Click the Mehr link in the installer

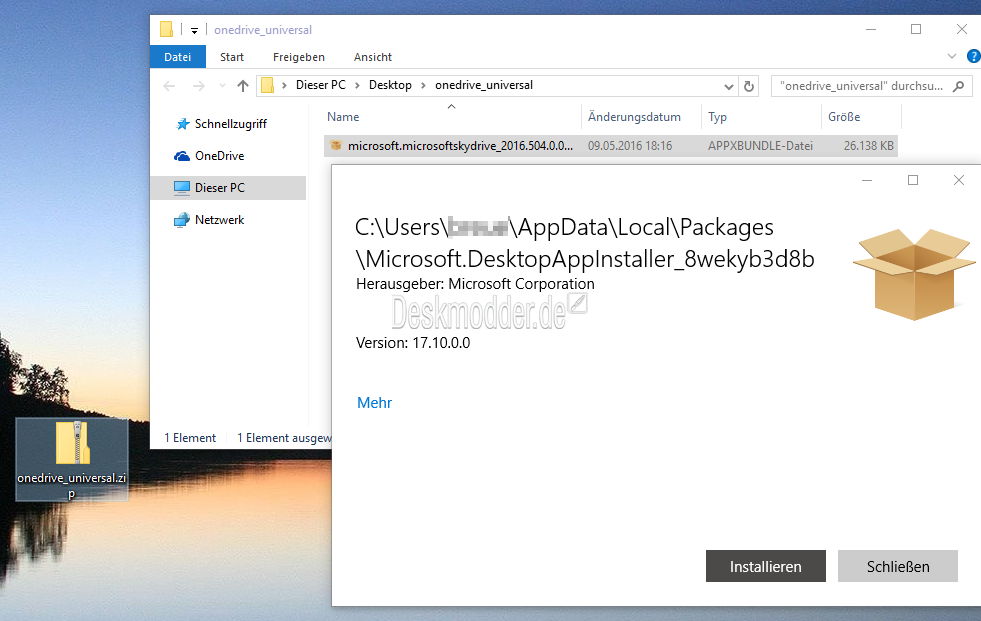pos(374,403)
